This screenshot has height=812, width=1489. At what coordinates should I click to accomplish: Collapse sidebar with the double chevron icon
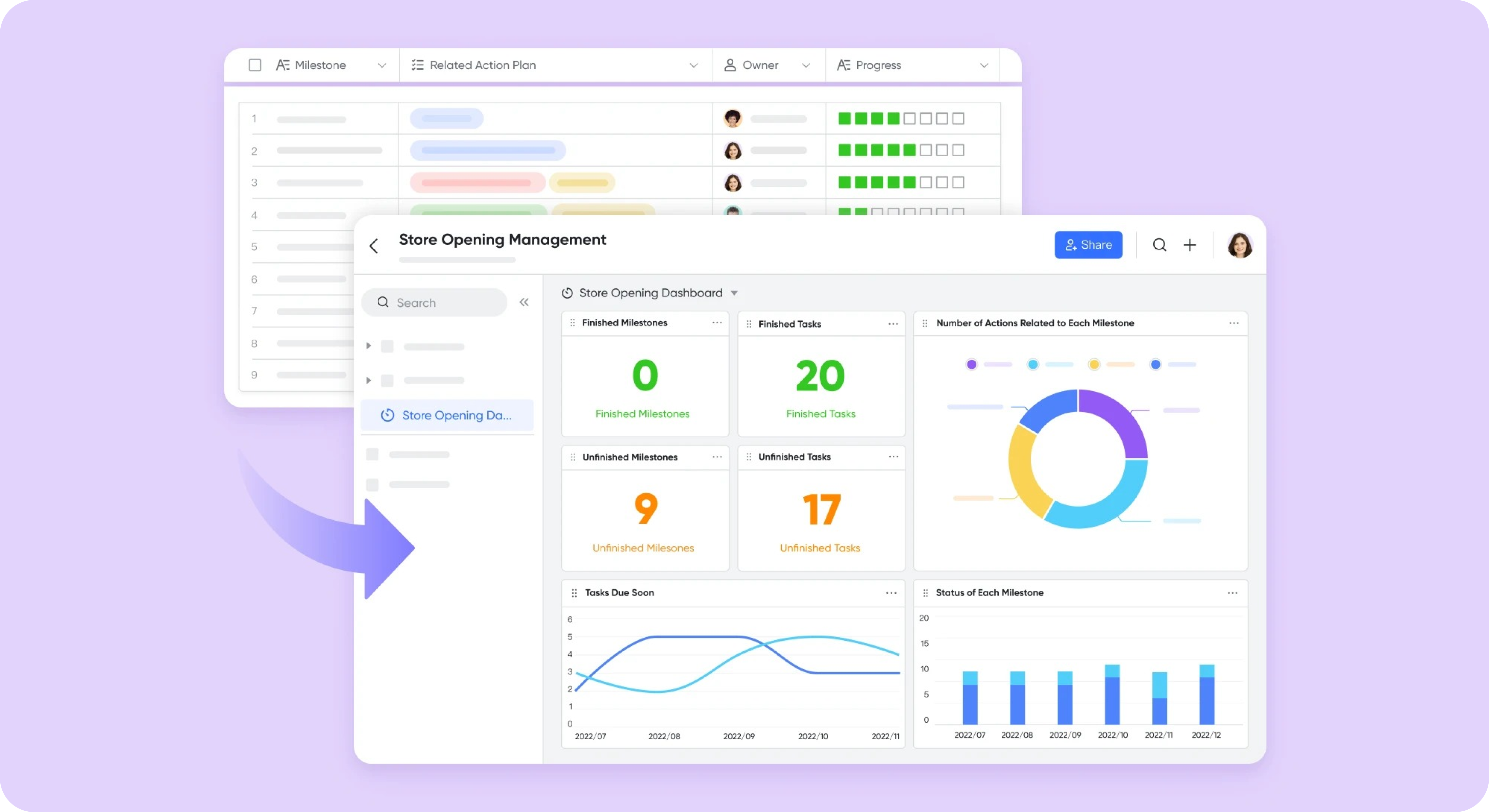pos(524,302)
